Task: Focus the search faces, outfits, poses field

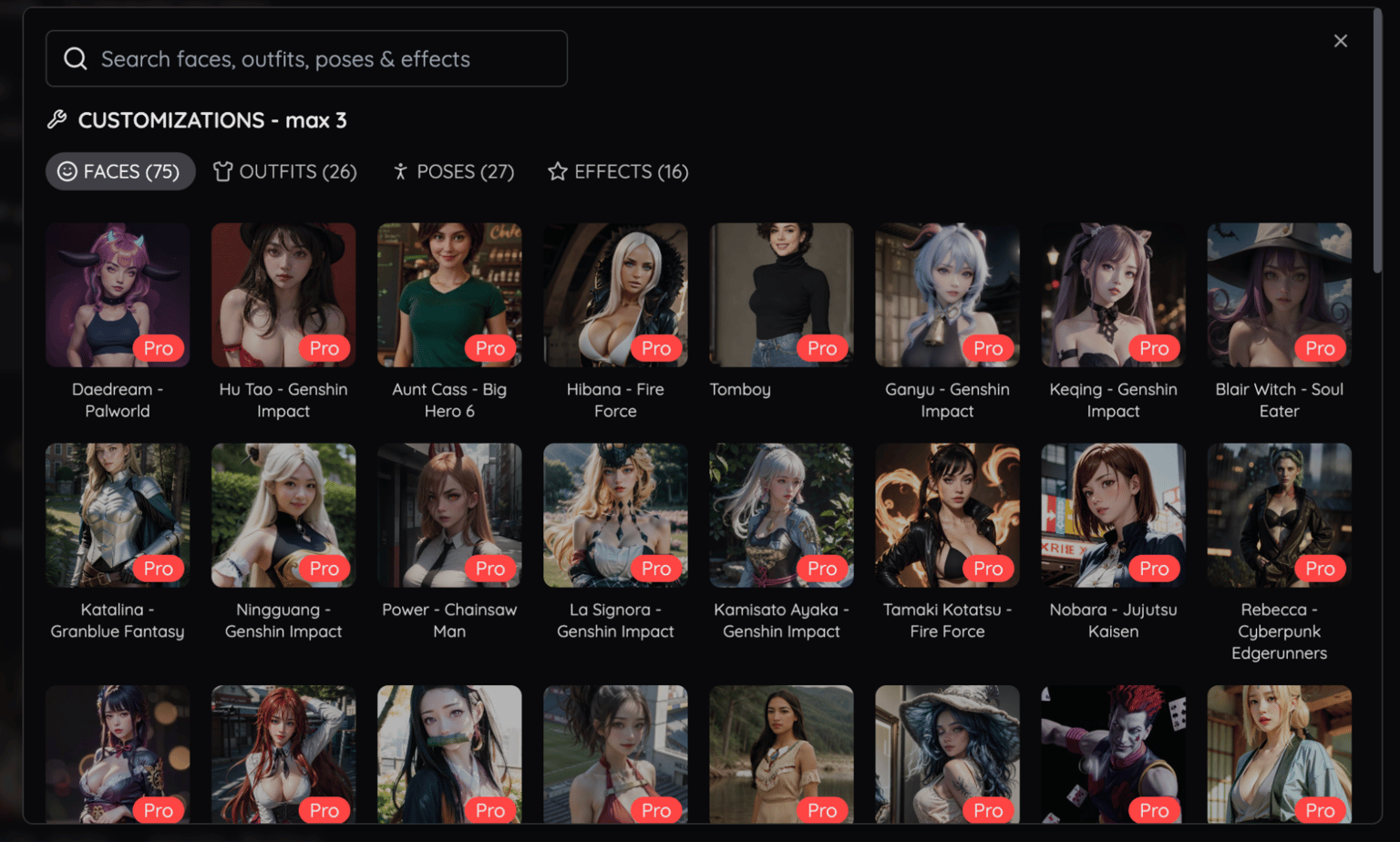Action: pos(306,58)
